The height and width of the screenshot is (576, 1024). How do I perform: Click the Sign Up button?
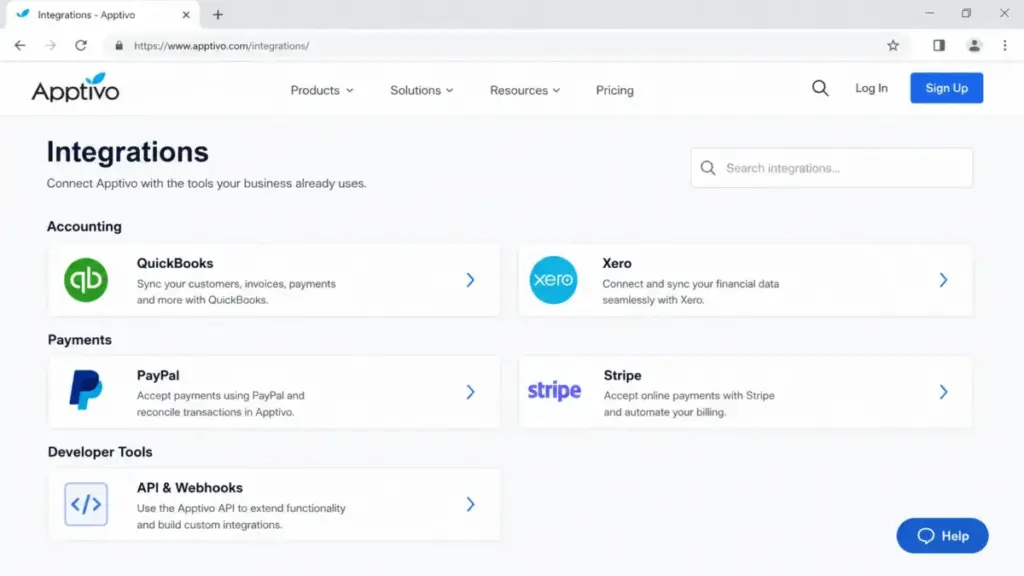(946, 88)
